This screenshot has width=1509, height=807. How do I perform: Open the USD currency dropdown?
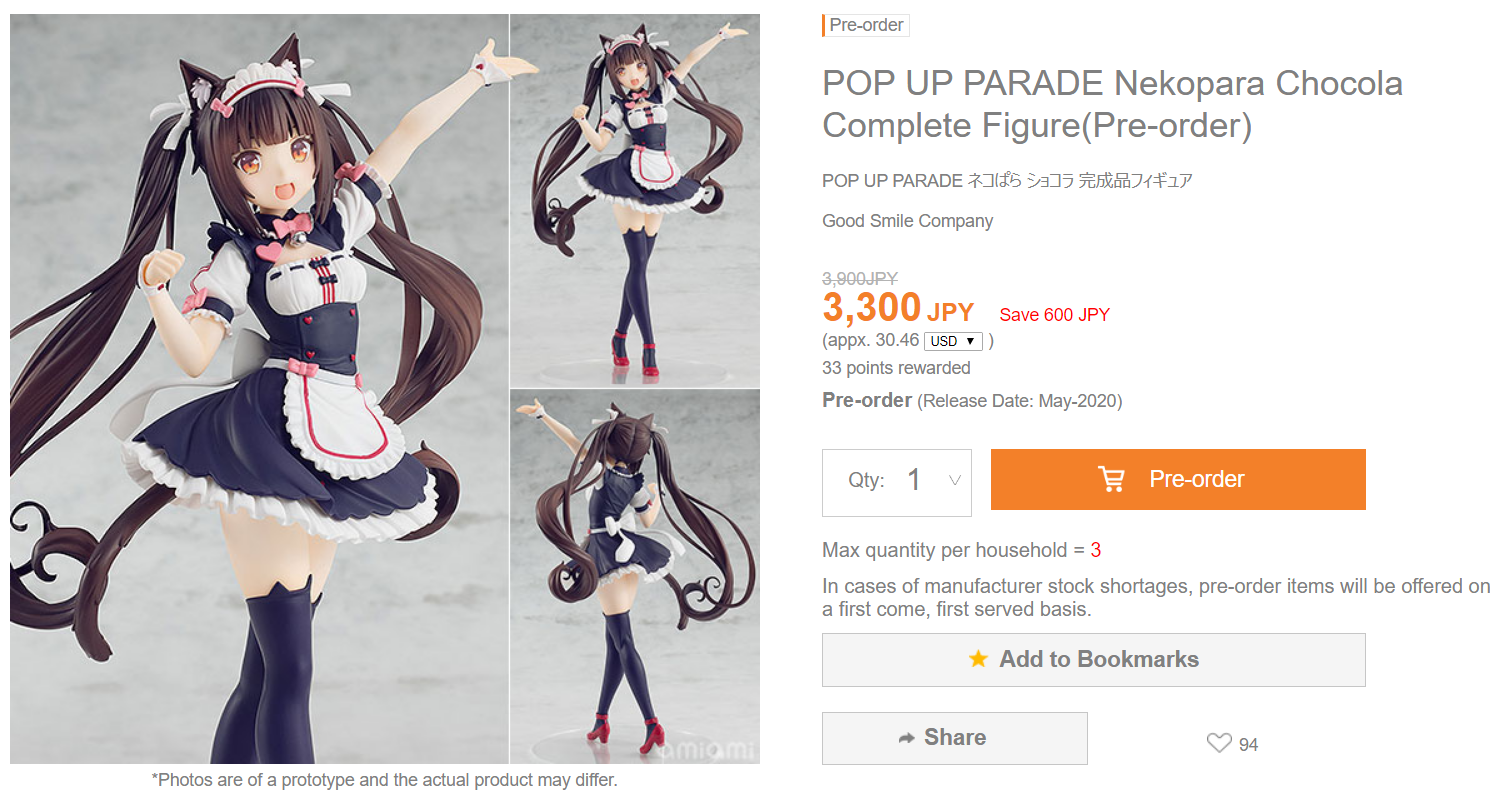[953, 341]
